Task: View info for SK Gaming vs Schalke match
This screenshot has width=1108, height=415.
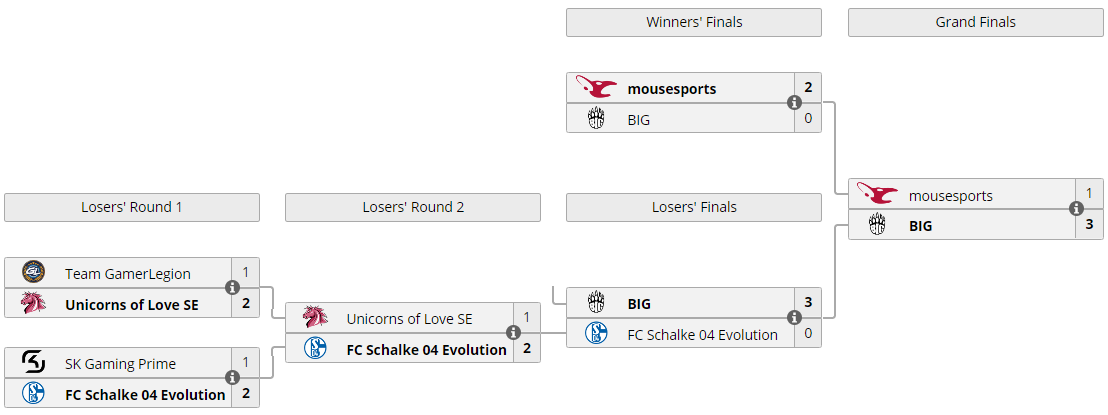Action: point(232,378)
